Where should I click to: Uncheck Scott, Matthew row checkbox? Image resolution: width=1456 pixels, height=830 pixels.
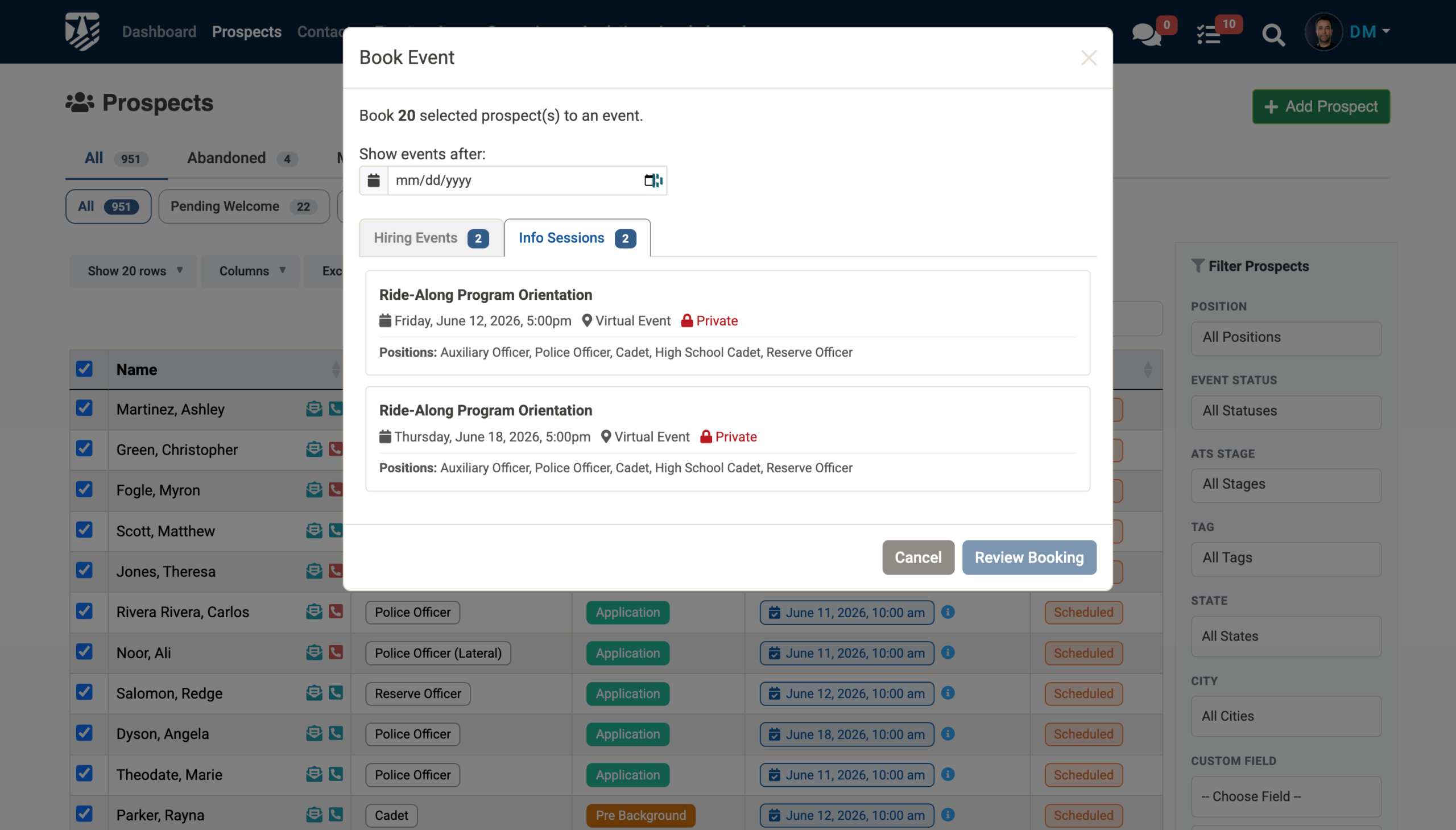tap(84, 530)
